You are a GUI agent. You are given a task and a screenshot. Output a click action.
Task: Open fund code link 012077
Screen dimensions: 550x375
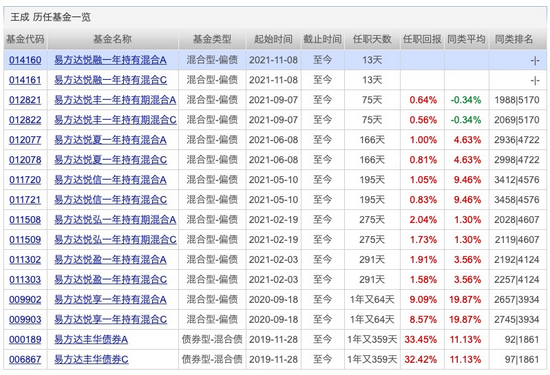point(25,140)
